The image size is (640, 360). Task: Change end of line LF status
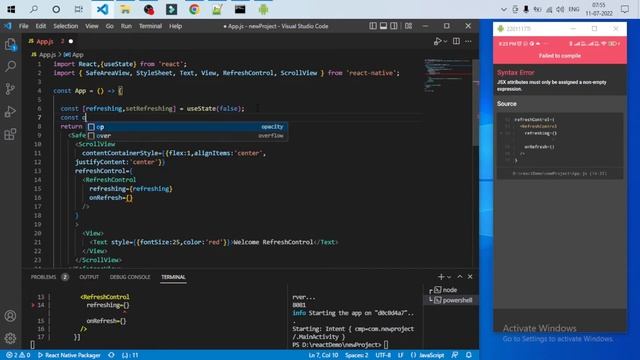pos(400,355)
